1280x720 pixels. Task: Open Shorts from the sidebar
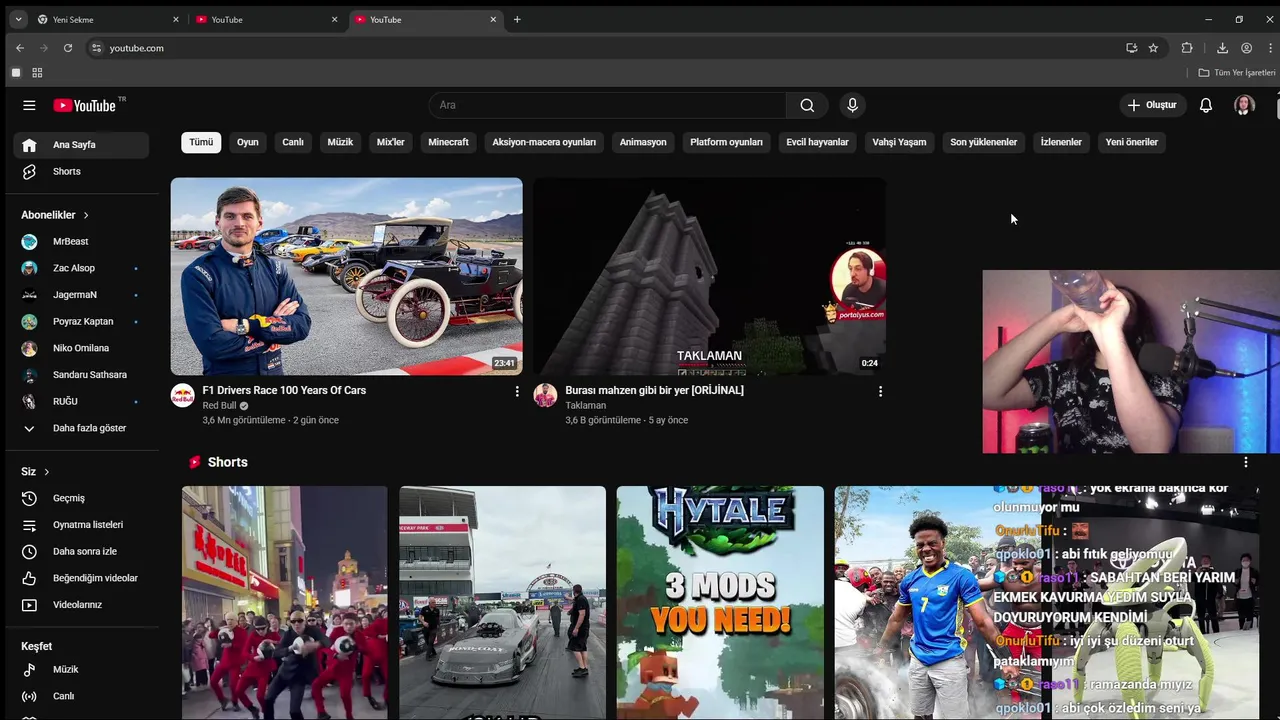point(81,172)
